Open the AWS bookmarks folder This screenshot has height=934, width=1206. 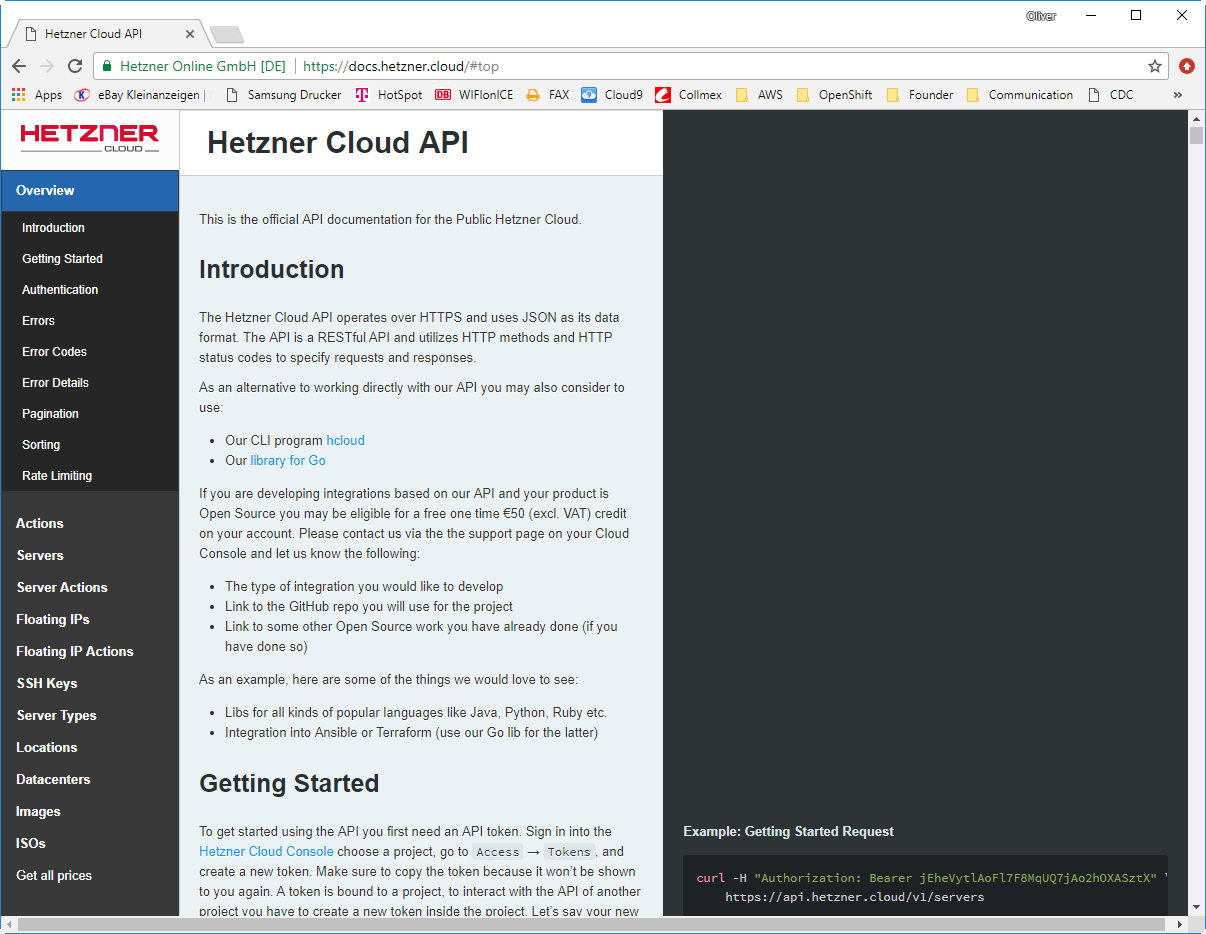point(759,95)
